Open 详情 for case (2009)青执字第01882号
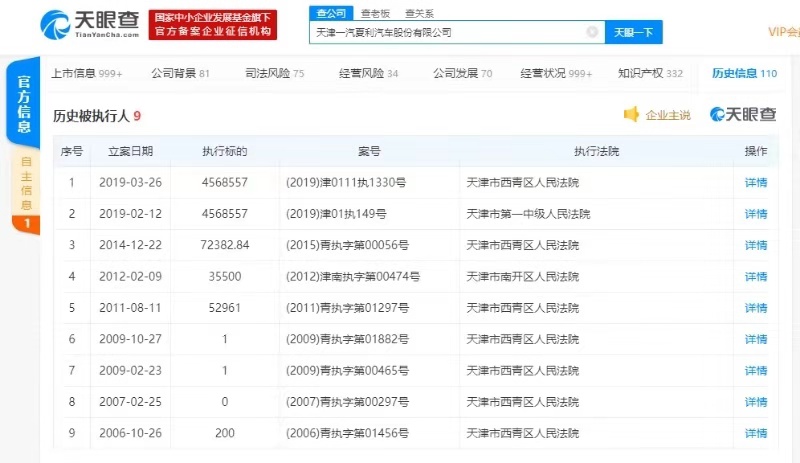800x463 pixels. click(756, 339)
